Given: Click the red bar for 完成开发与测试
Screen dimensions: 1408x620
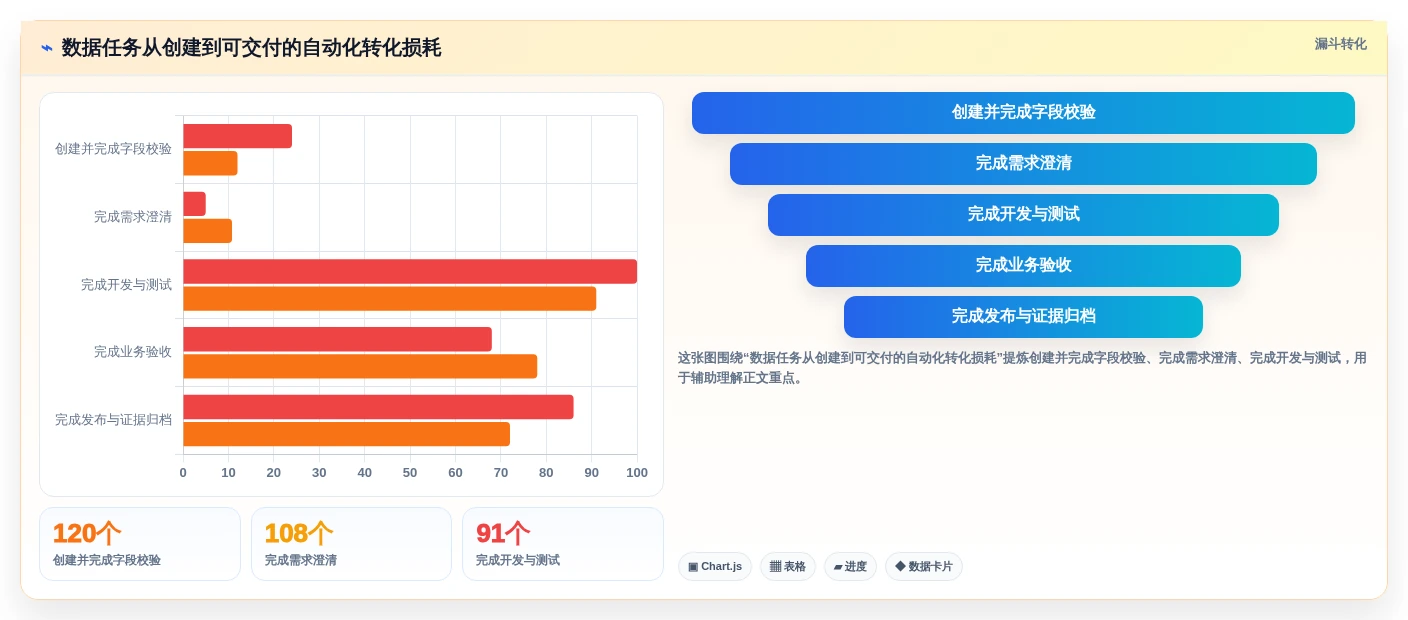Looking at the screenshot, I should pyautogui.click(x=410, y=272).
